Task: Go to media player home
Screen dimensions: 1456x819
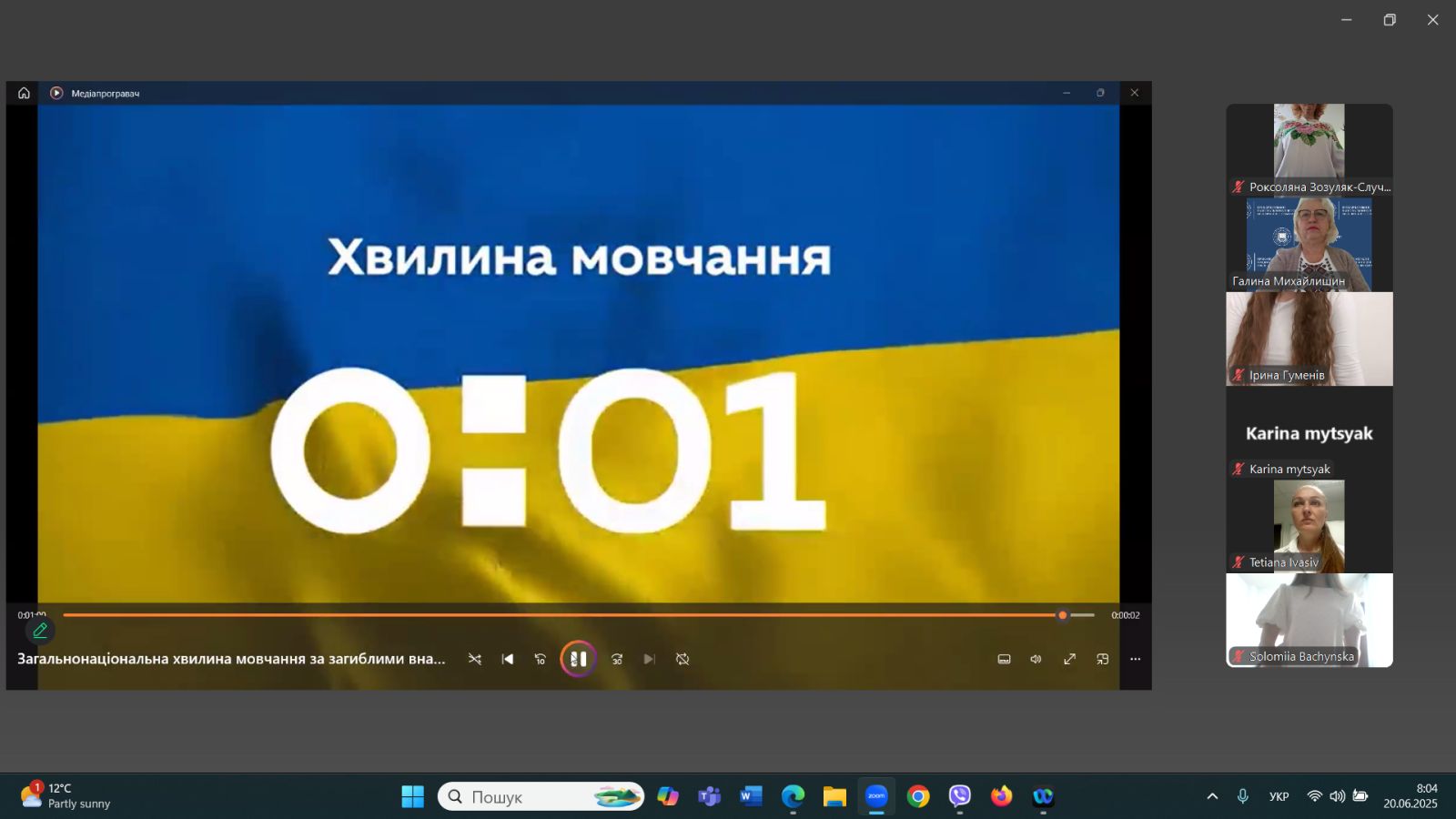Action: click(24, 93)
